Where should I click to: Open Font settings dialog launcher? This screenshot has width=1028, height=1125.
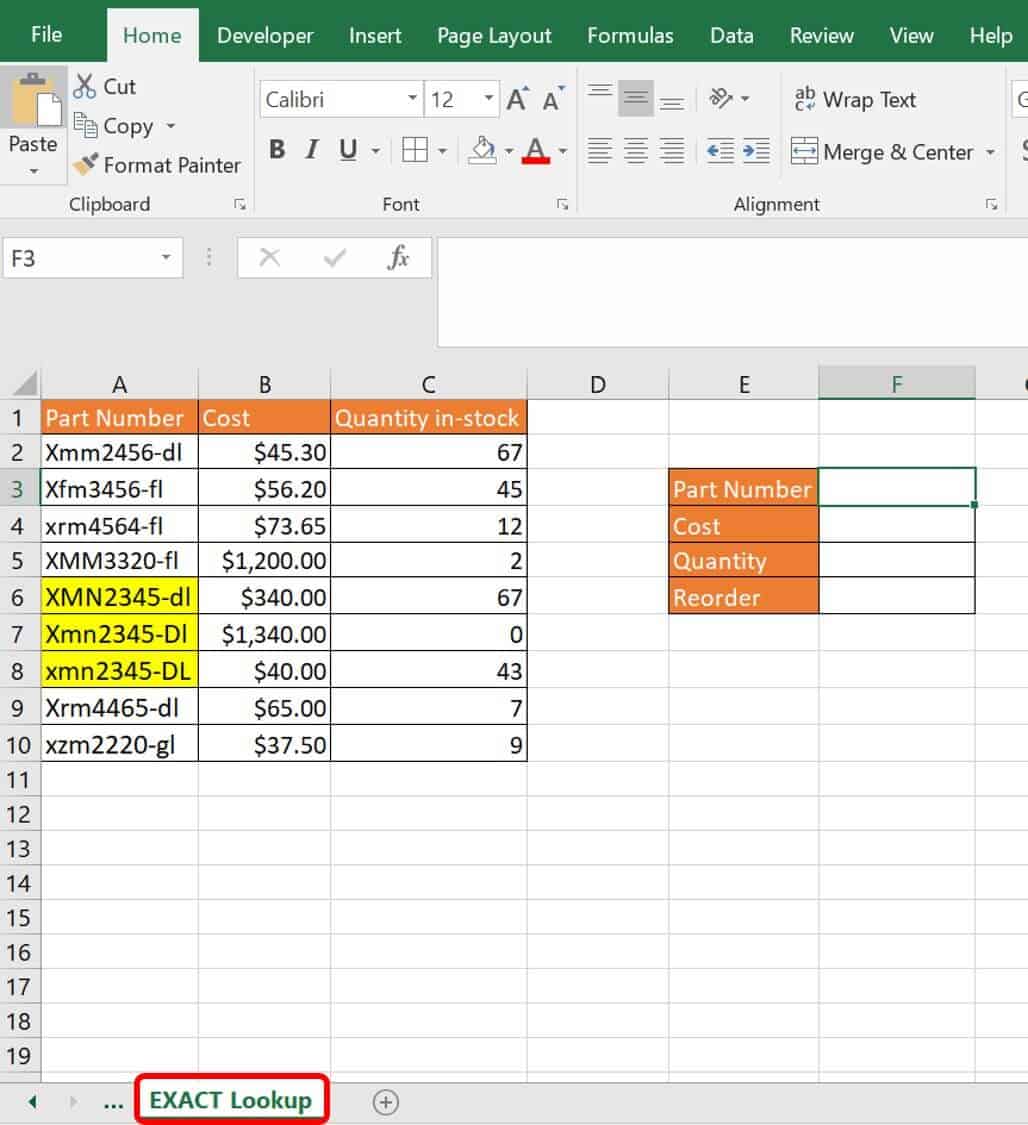pos(562,204)
